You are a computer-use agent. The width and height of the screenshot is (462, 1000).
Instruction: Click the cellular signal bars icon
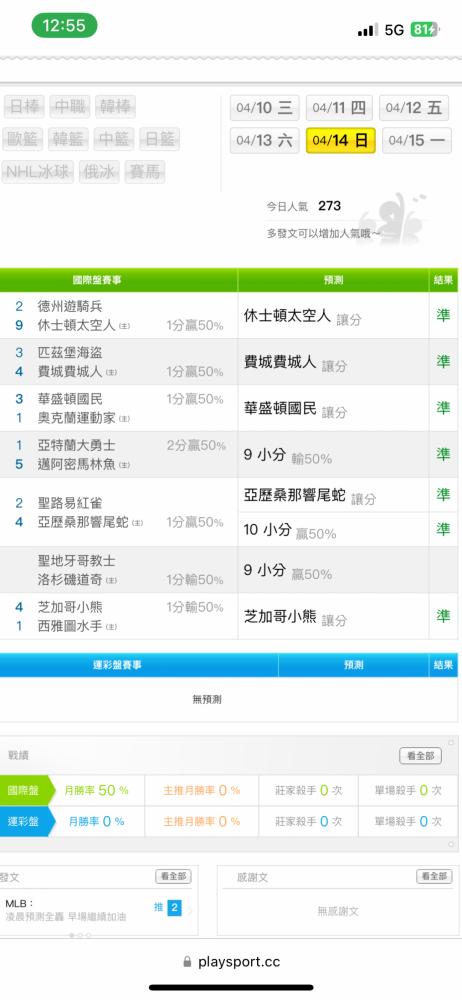368,30
